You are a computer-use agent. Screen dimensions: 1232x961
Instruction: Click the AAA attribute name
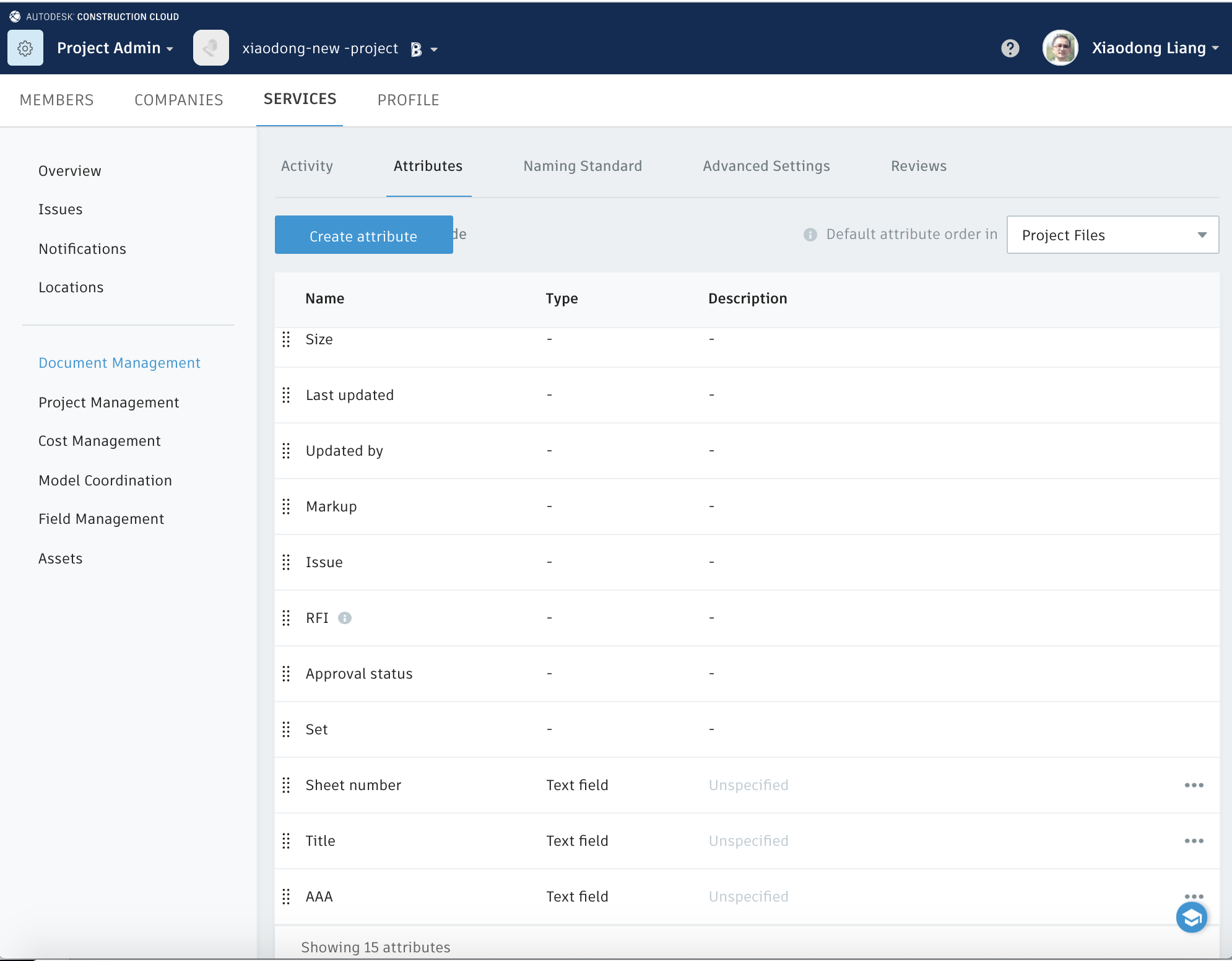(319, 897)
